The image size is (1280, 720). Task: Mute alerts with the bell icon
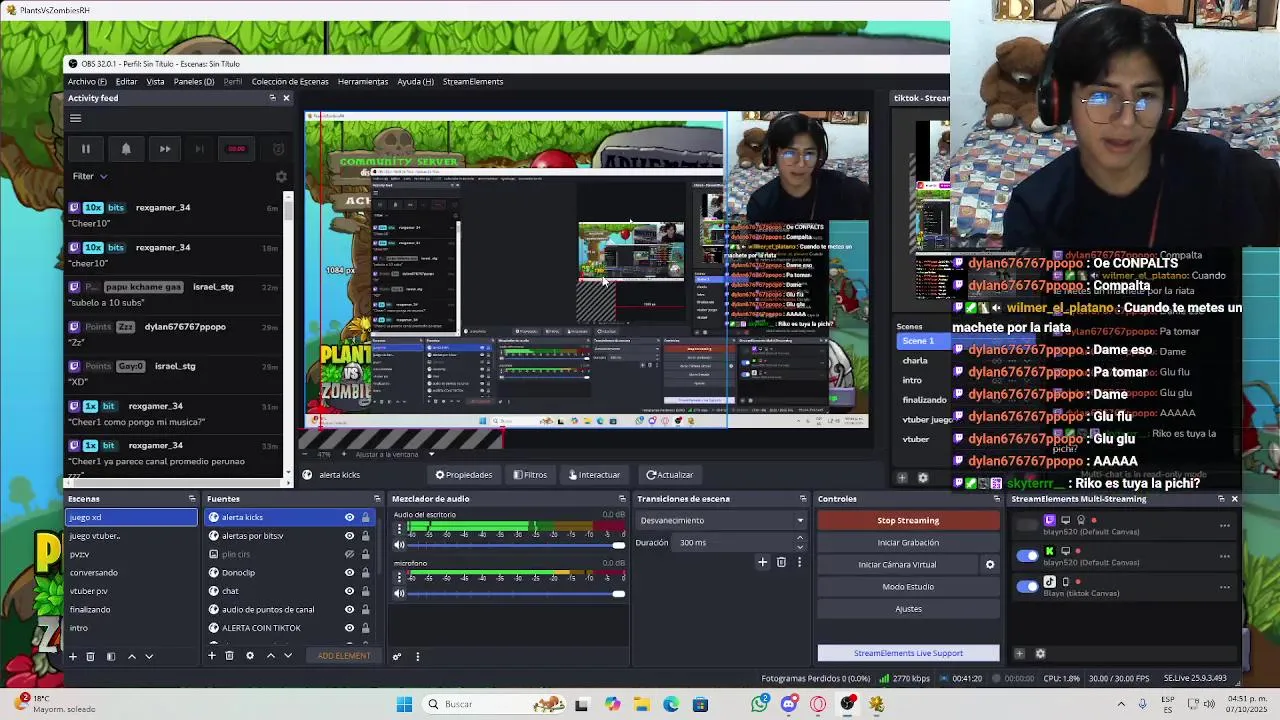pos(126,149)
